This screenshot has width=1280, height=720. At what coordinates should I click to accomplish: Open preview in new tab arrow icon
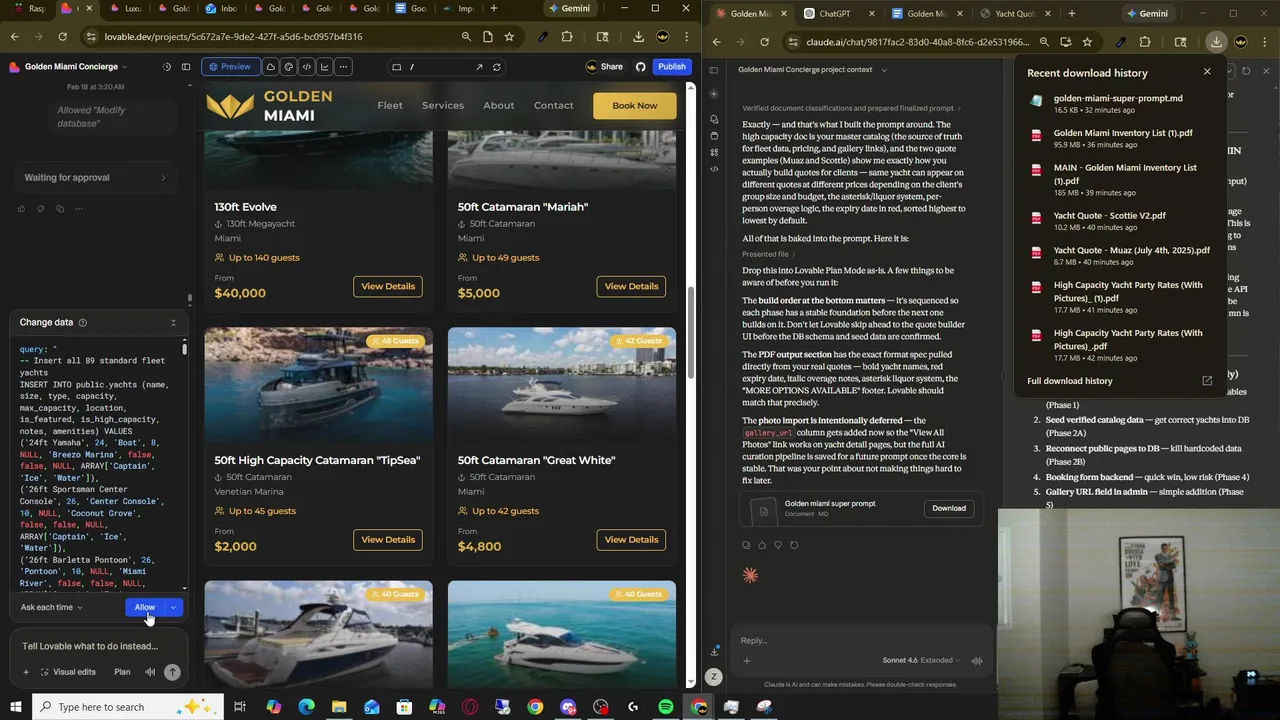[x=479, y=67]
